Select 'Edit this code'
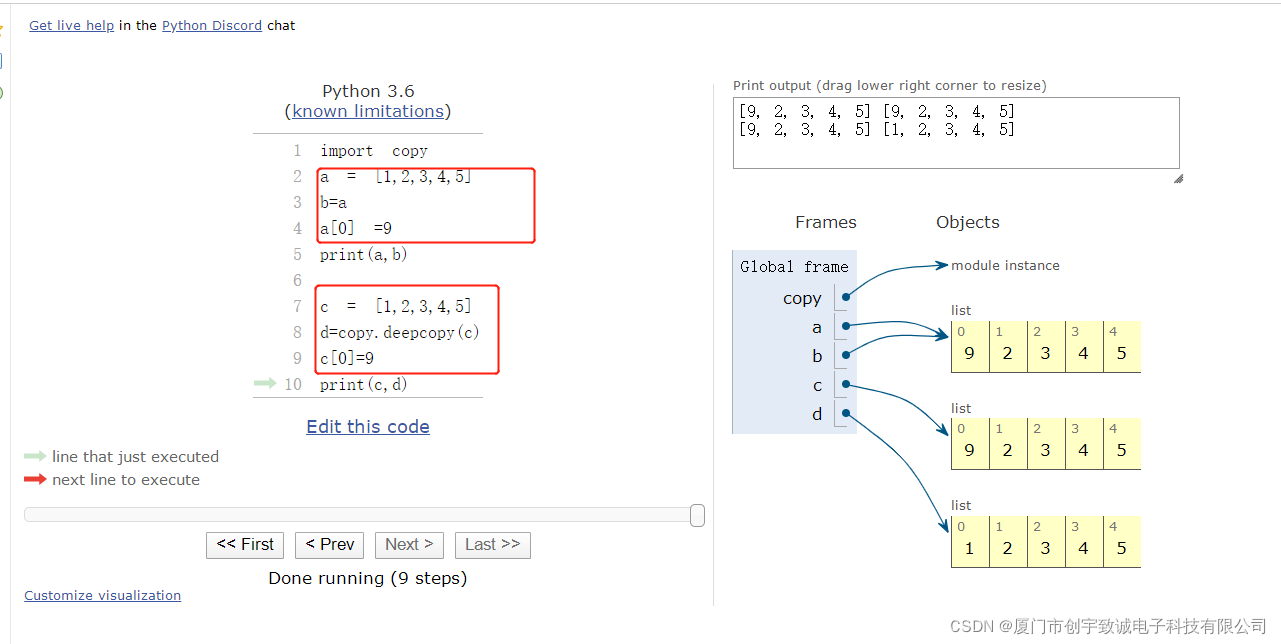The width and height of the screenshot is (1281, 644). [x=367, y=426]
